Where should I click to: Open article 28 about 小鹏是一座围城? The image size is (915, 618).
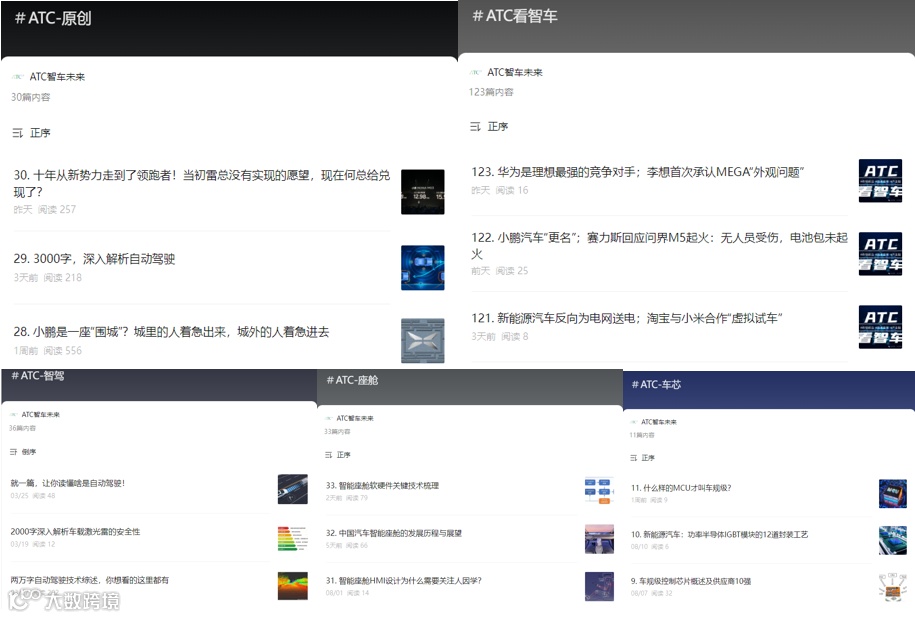pos(171,332)
